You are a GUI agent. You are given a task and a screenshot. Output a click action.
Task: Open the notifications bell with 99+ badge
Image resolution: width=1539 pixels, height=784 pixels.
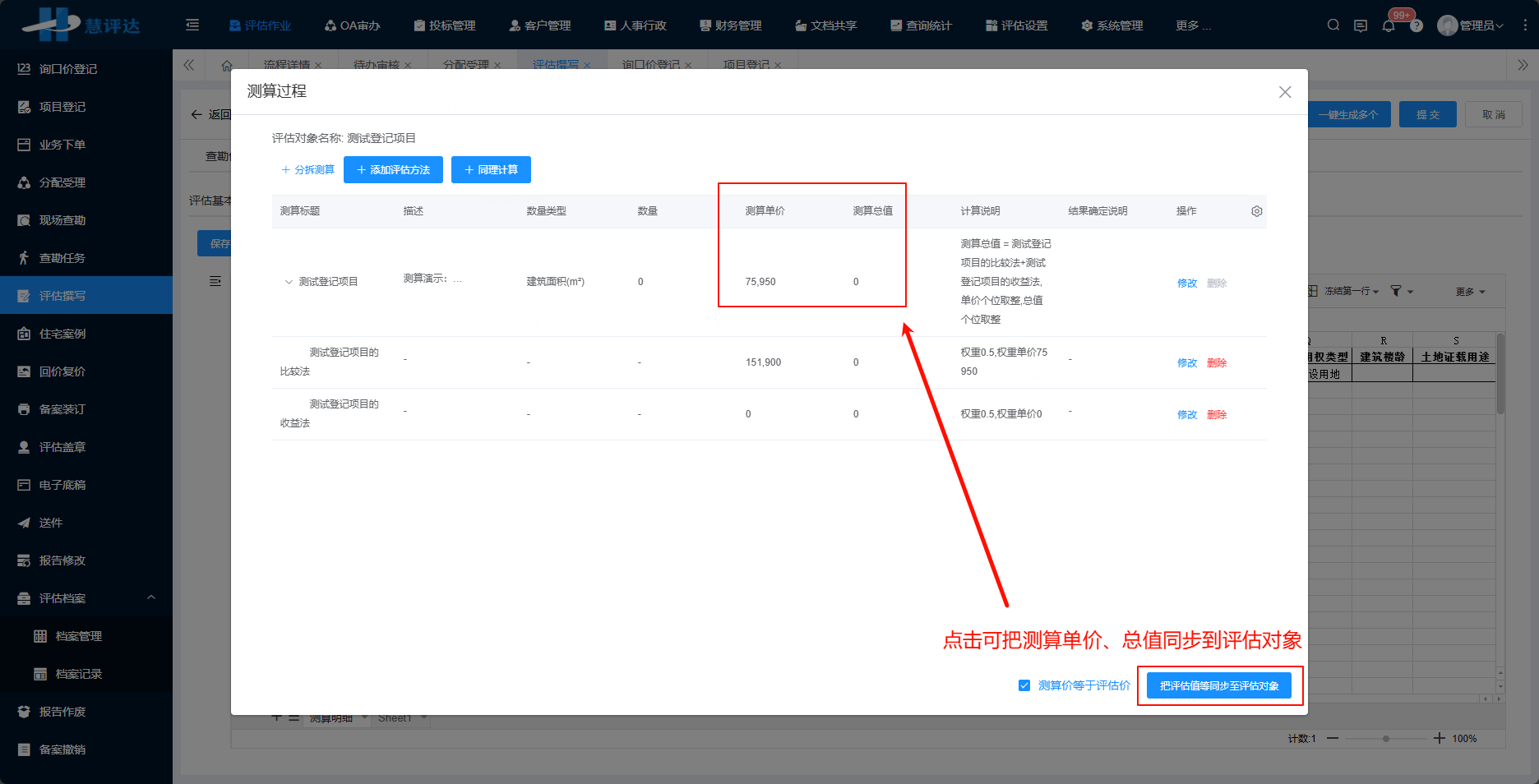(x=1389, y=25)
